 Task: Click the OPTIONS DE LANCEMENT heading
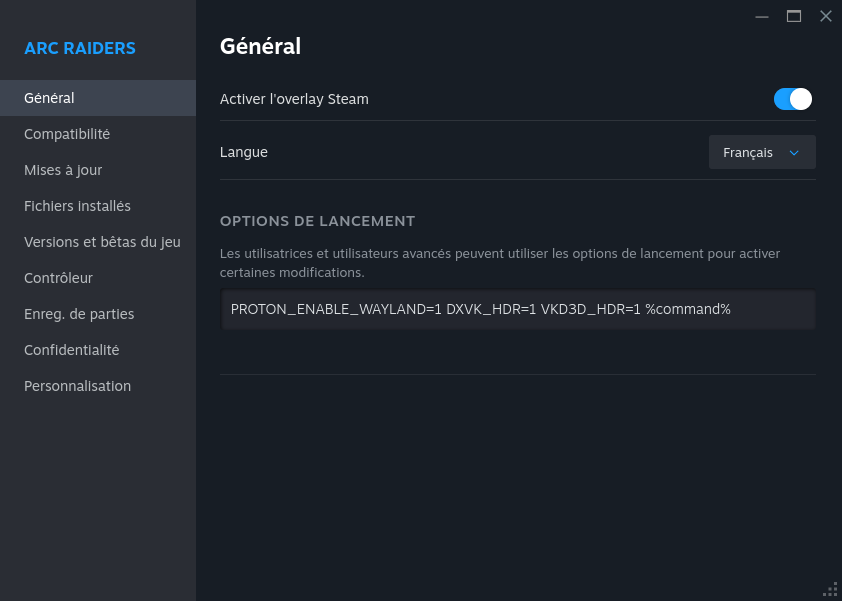point(317,221)
